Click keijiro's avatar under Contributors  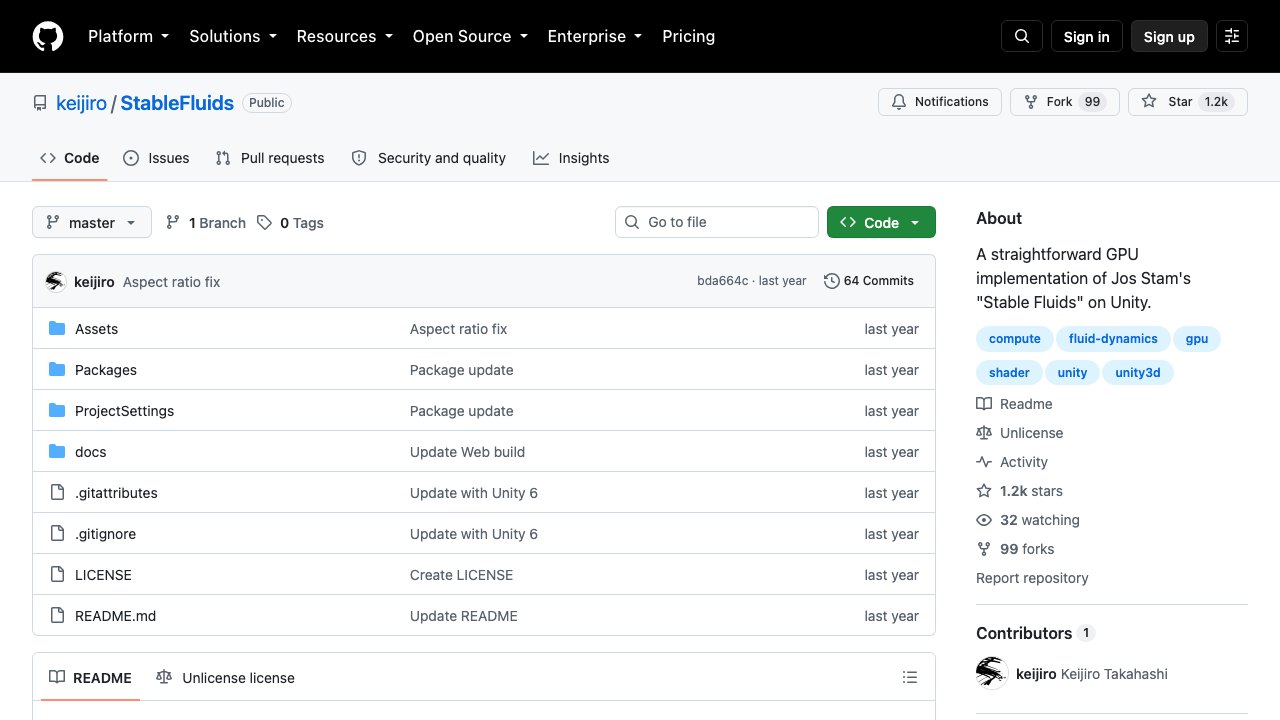[x=992, y=674]
